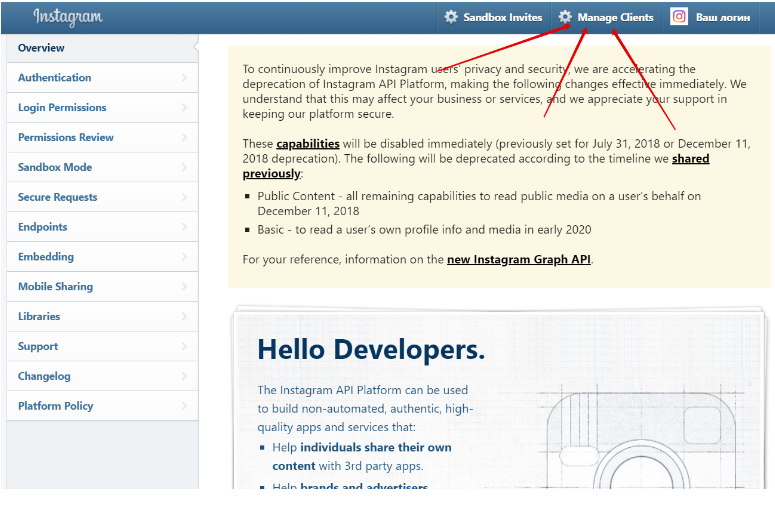Screen dimensions: 775x506
Task: Click the Hello Developers heading
Action: (371, 349)
